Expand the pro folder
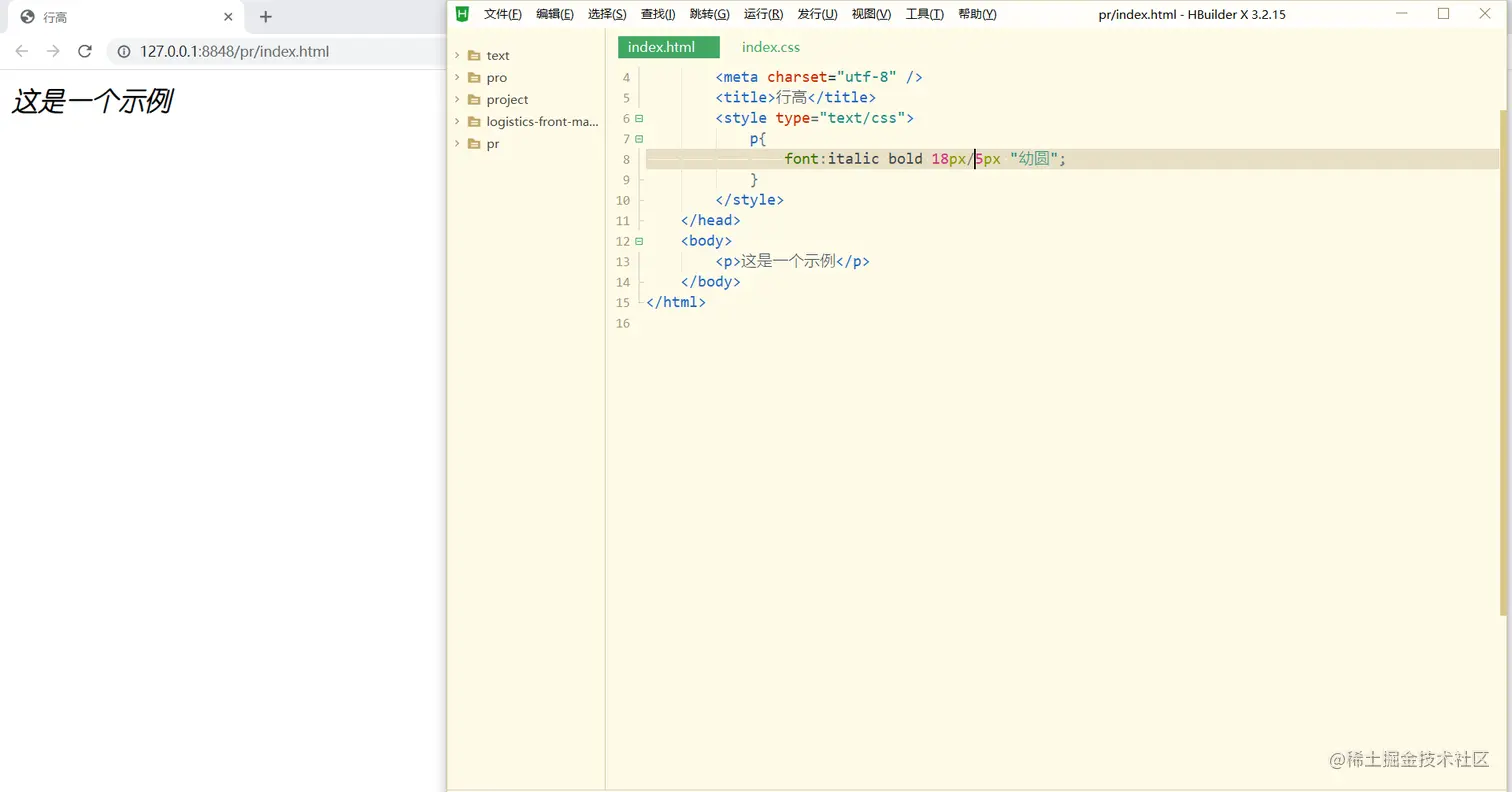 [457, 77]
